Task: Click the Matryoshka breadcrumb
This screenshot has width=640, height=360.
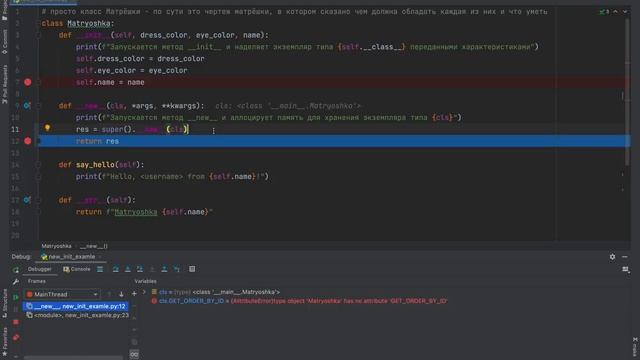Action: click(x=56, y=246)
